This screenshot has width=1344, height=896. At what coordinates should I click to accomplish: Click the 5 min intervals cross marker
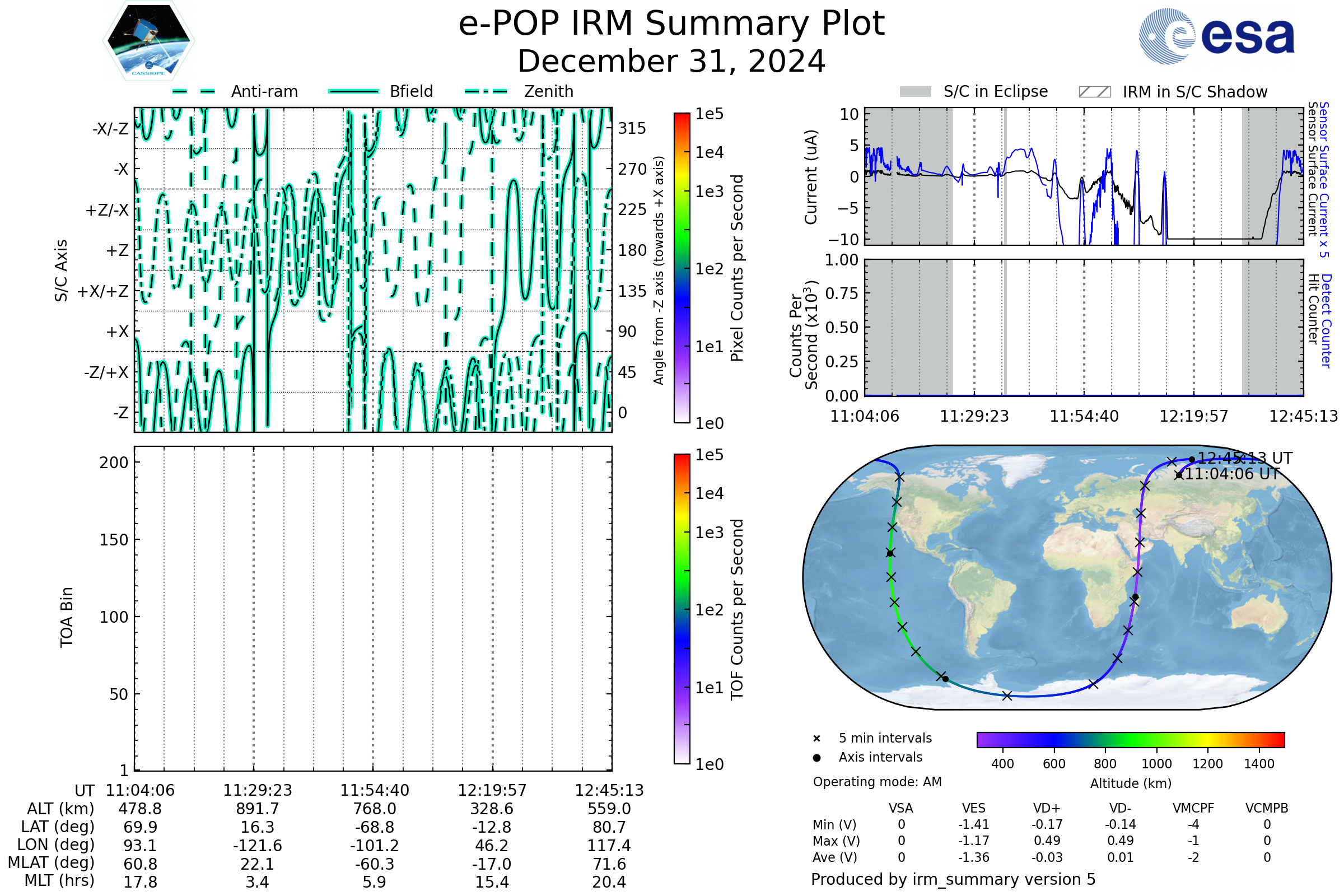816,739
